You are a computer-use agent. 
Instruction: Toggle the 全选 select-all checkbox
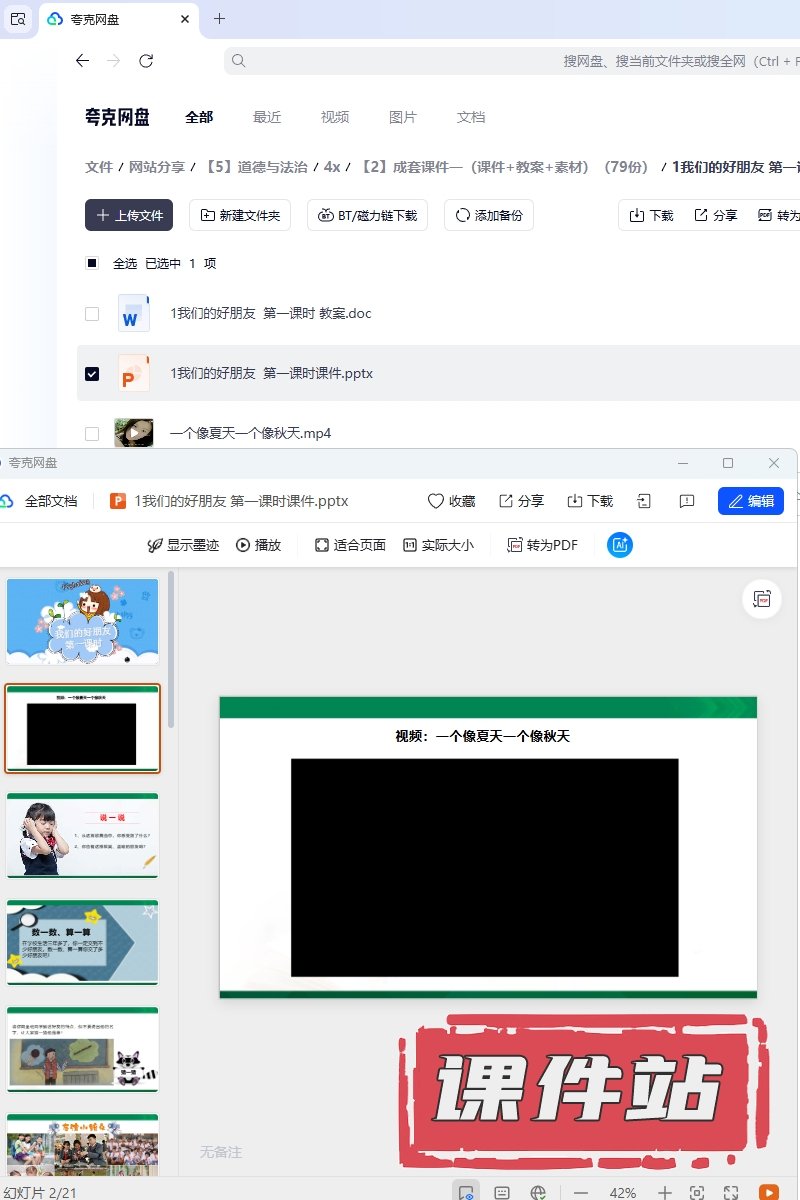pos(92,263)
